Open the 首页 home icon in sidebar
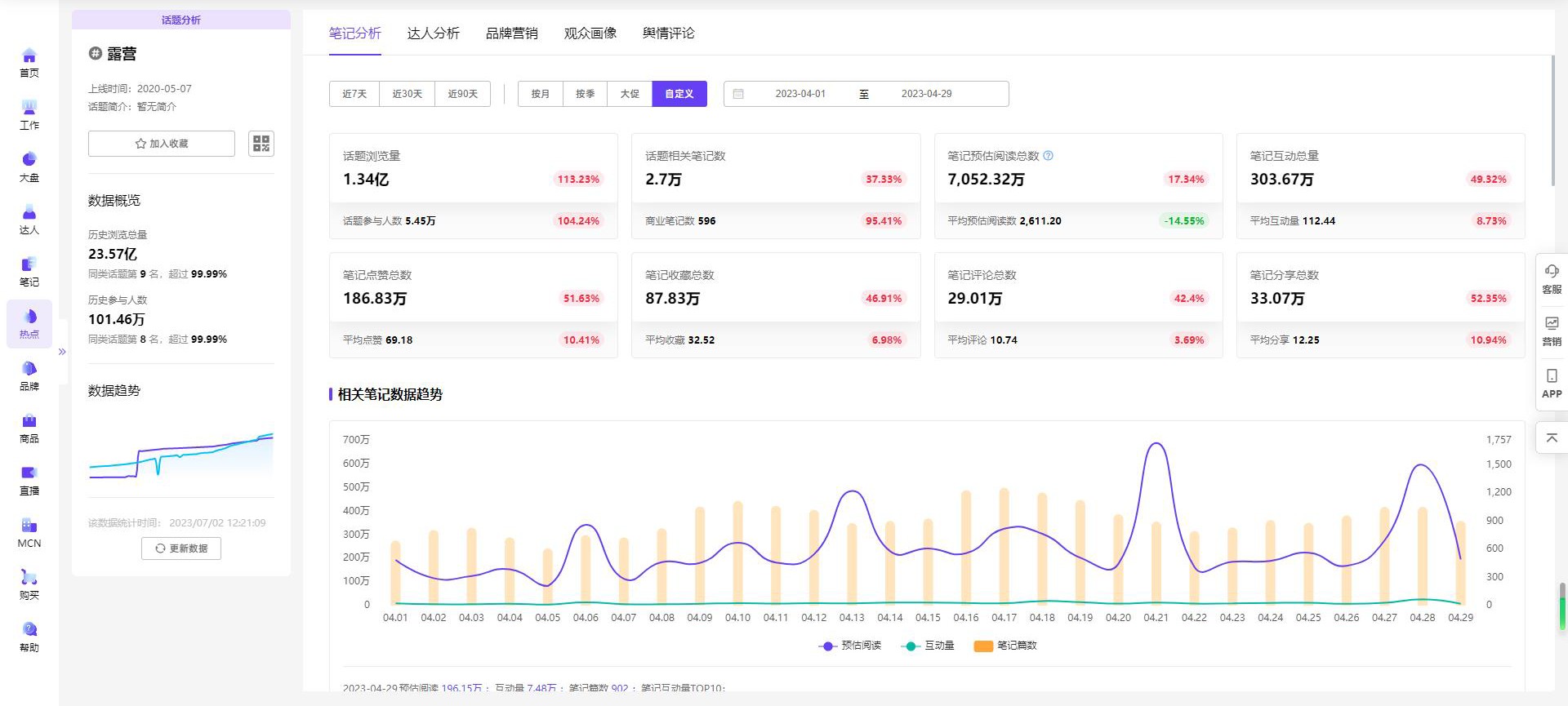Image resolution: width=1568 pixels, height=706 pixels. click(x=29, y=57)
